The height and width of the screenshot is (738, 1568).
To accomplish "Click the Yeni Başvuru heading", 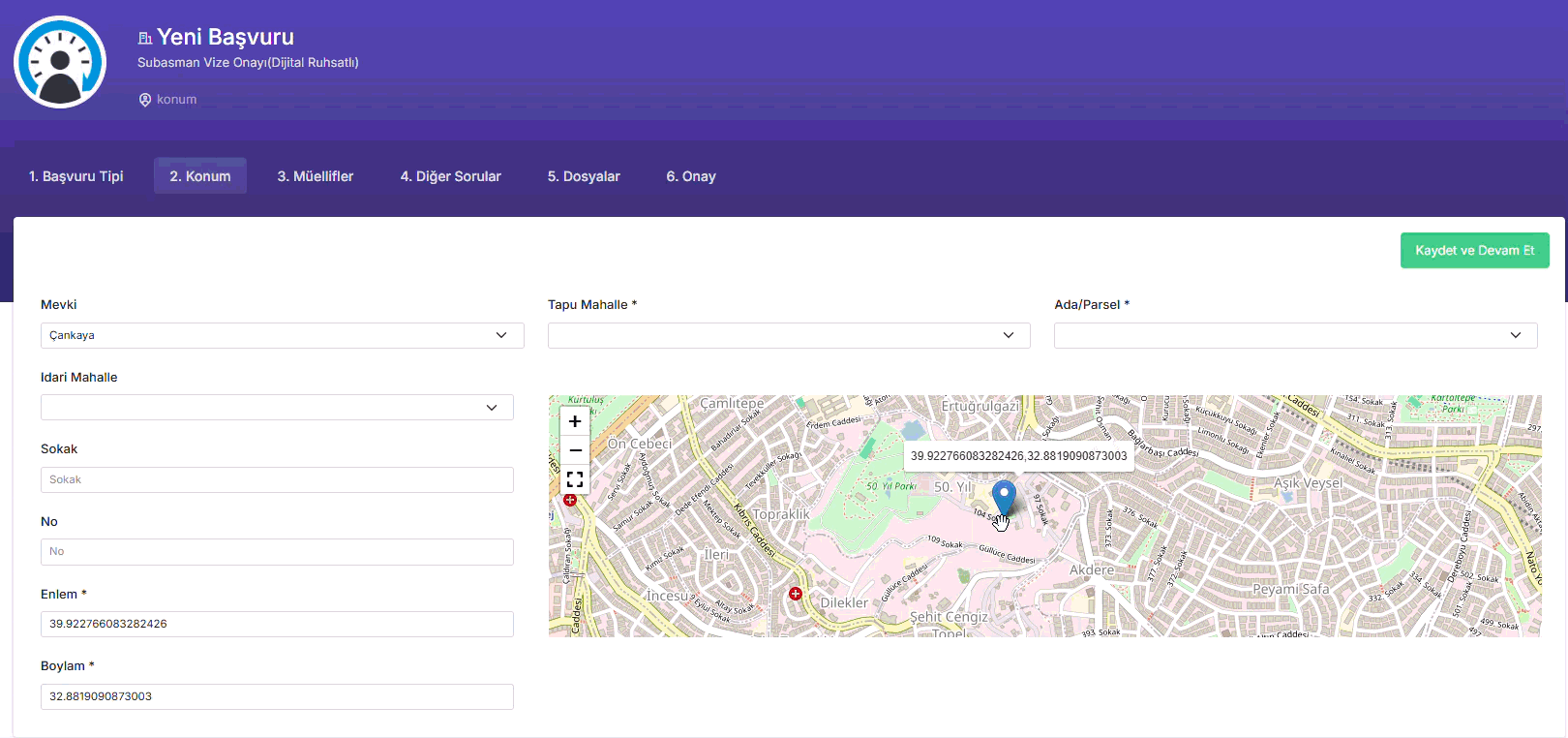I will pyautogui.click(x=226, y=37).
